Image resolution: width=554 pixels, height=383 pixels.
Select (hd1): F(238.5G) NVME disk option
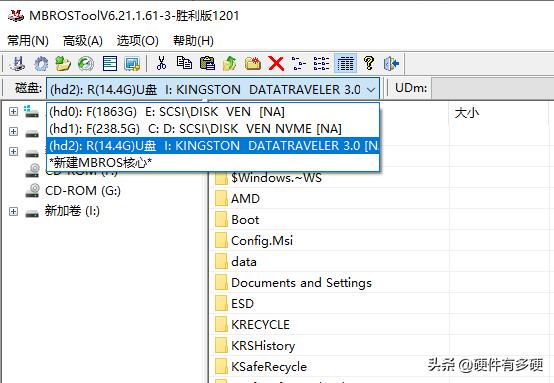pyautogui.click(x=213, y=129)
